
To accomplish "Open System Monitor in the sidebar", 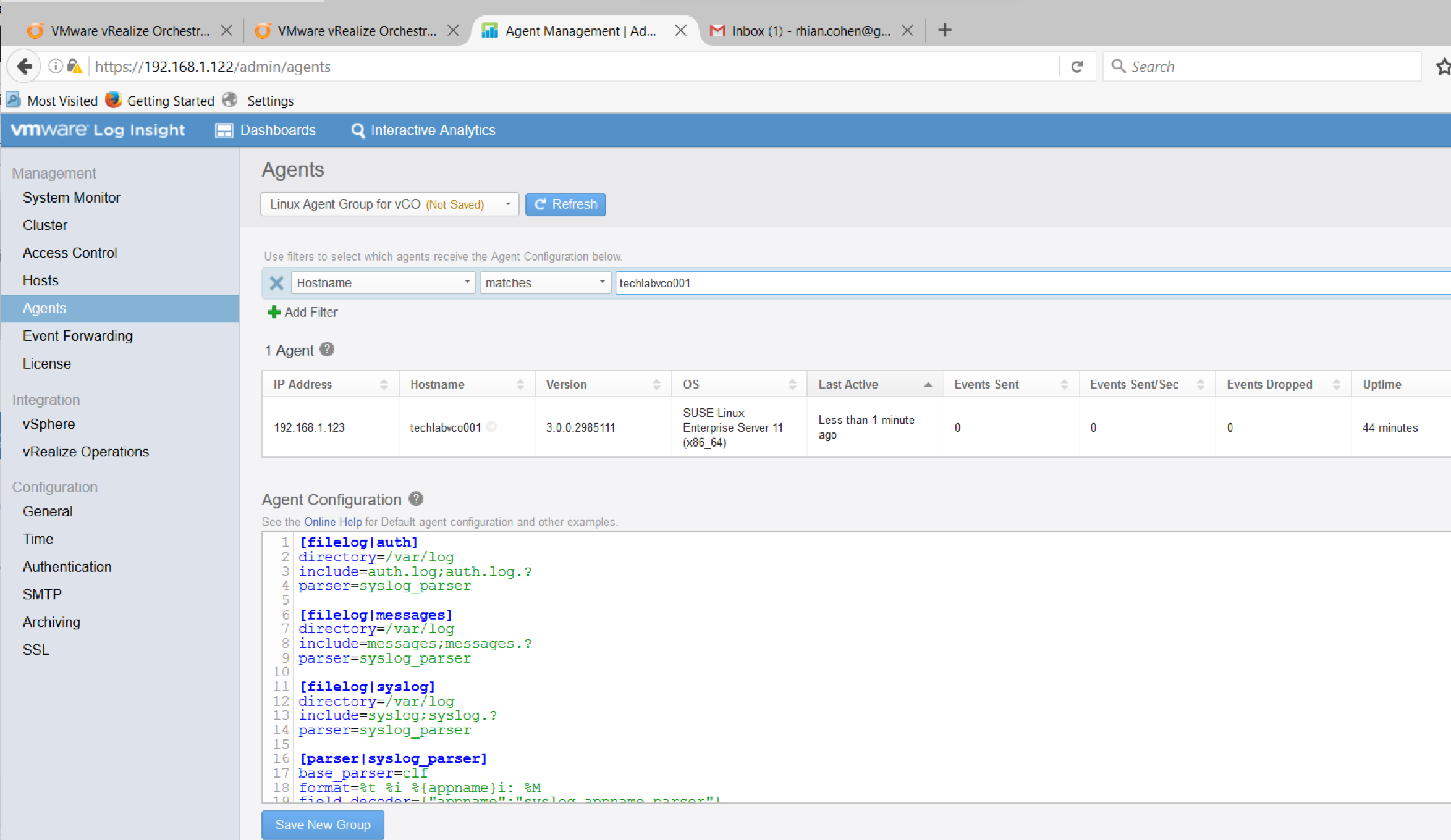I will [72, 198].
